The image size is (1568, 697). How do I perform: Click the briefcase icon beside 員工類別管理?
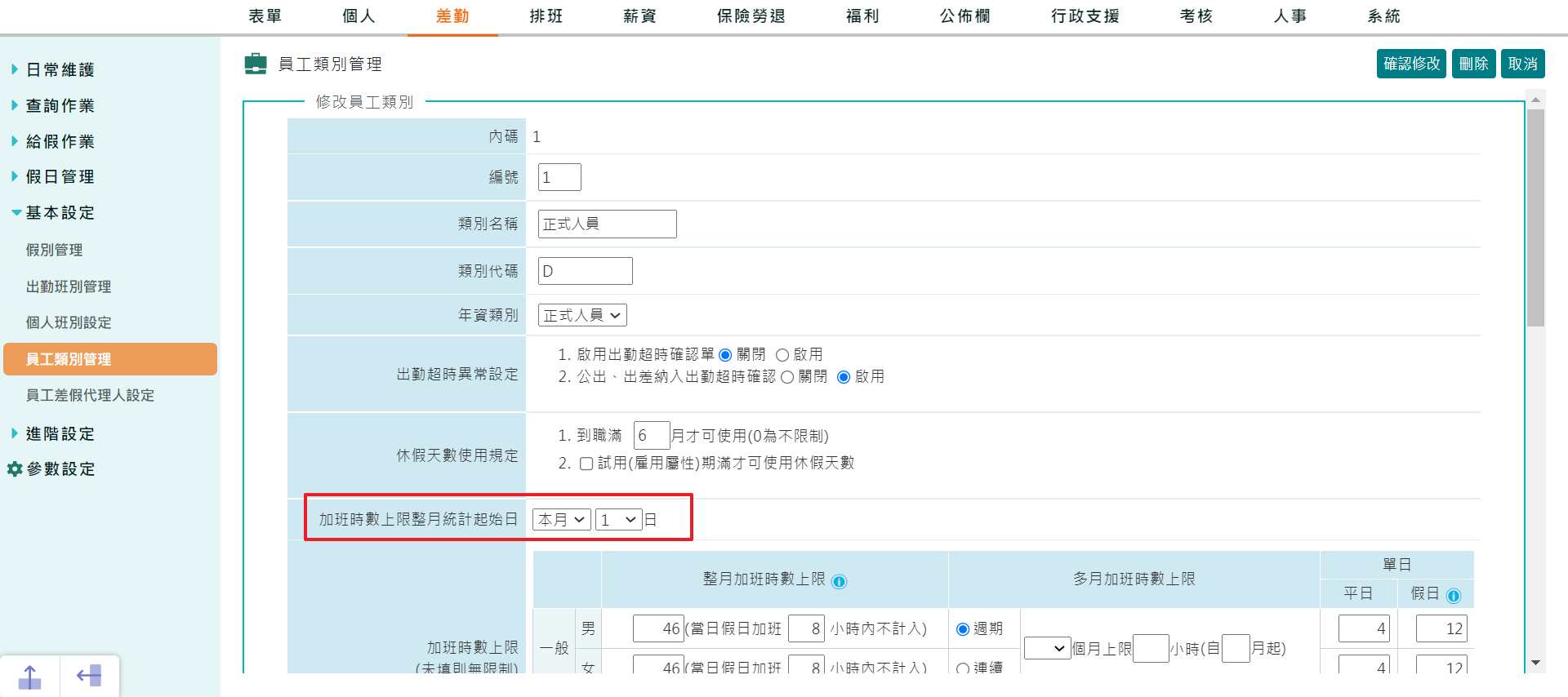pyautogui.click(x=256, y=64)
